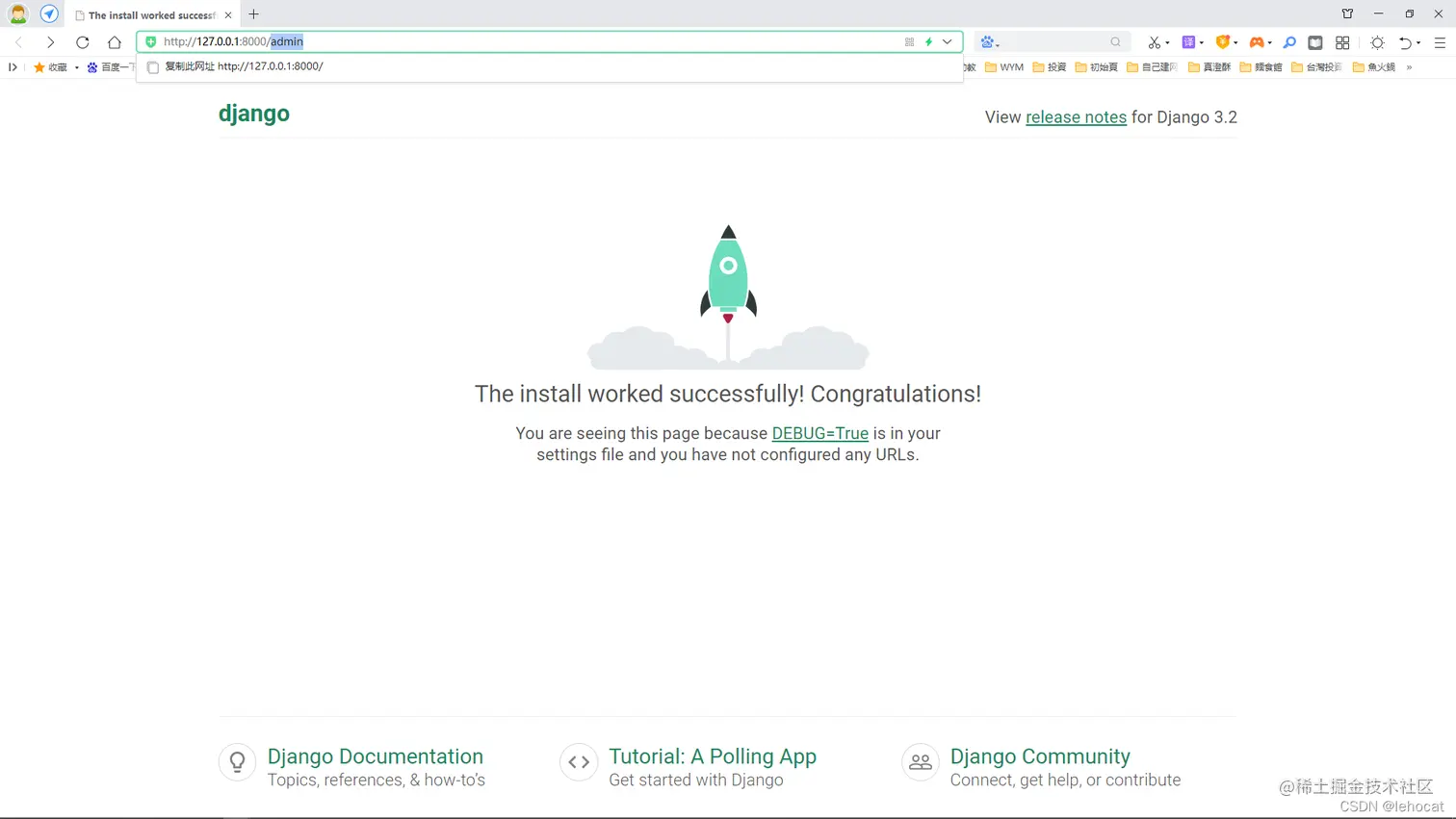1456x819 pixels.
Task: Click the blue compass navigation icon
Action: click(49, 14)
